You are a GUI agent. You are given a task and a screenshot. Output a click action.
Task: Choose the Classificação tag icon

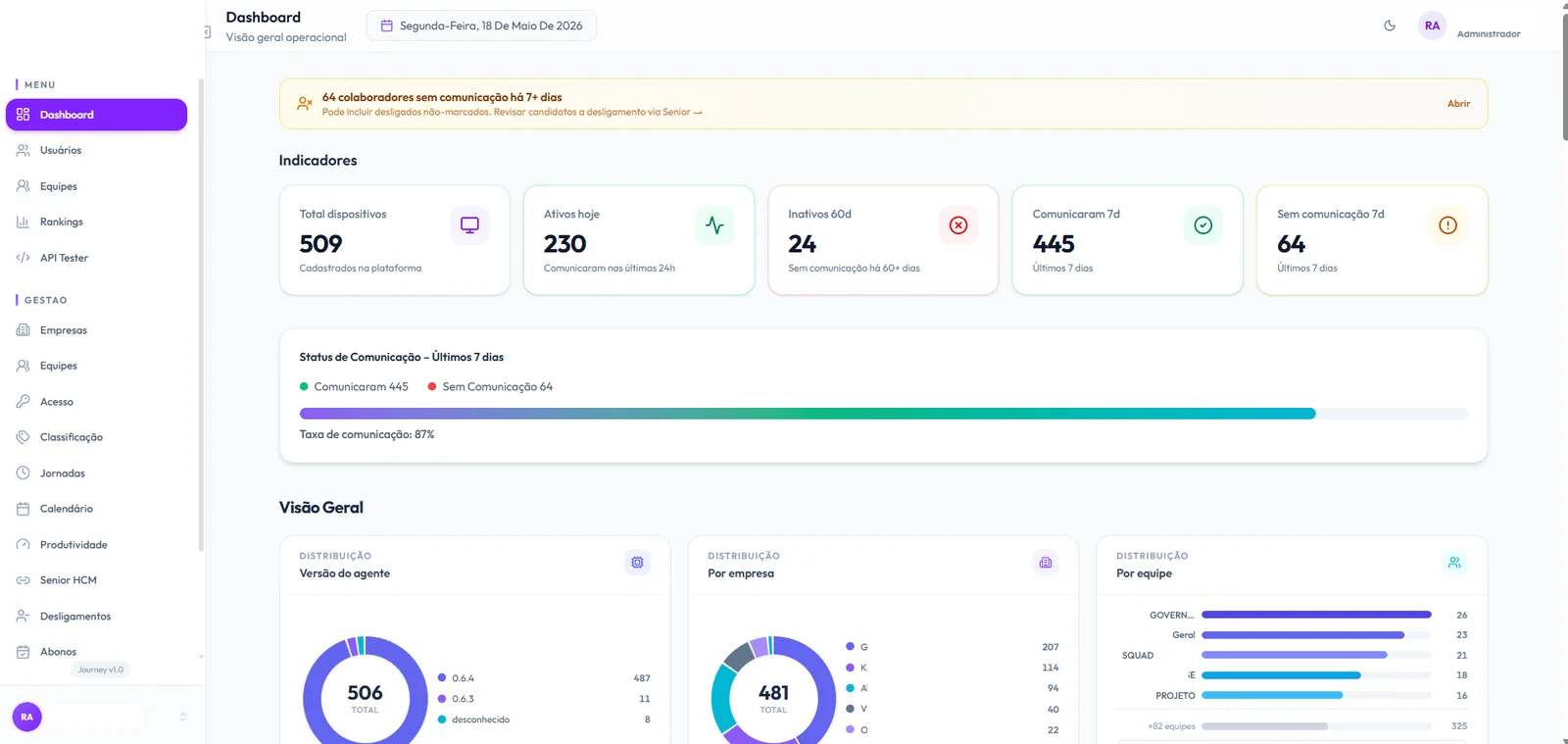(23, 437)
